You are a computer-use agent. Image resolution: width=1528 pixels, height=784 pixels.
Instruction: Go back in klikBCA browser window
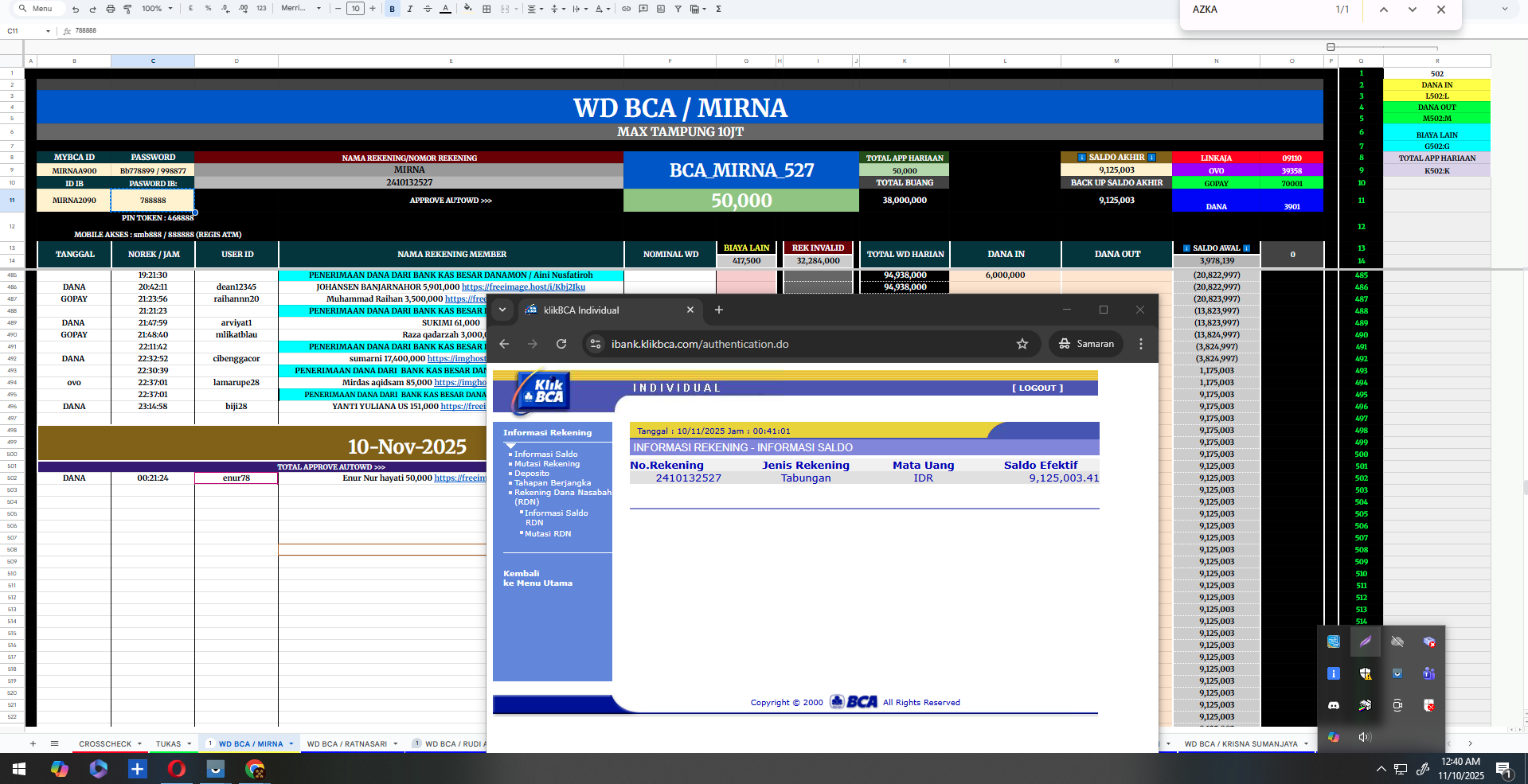pos(504,344)
